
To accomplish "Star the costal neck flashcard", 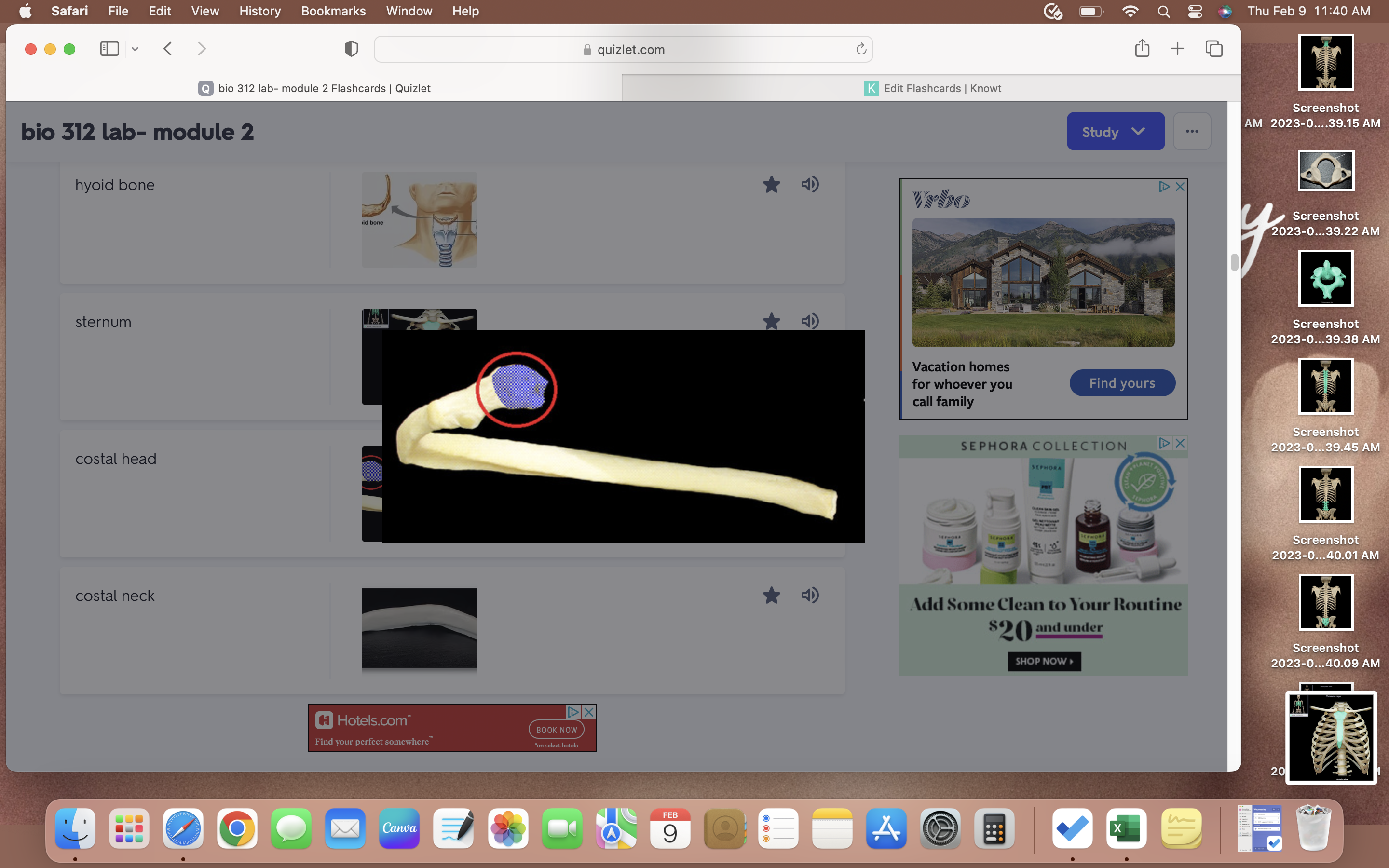I will 771,596.
